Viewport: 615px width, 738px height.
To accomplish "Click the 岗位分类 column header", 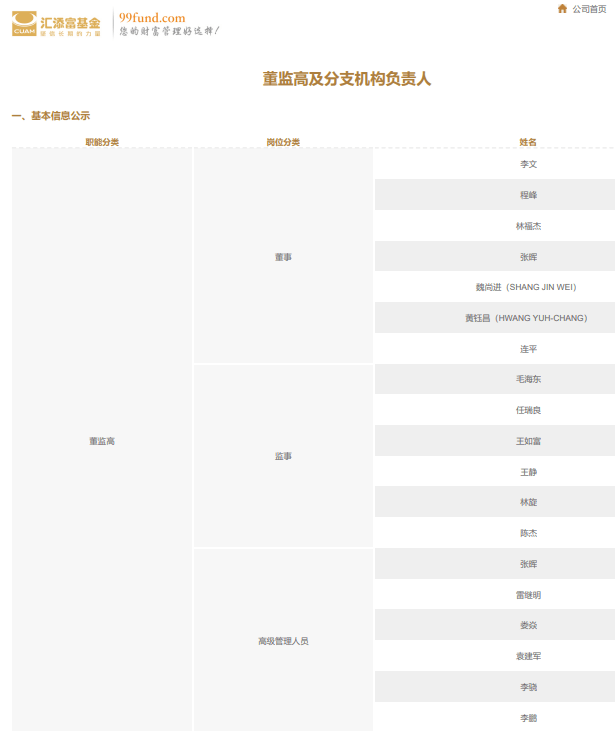I will pos(283,142).
